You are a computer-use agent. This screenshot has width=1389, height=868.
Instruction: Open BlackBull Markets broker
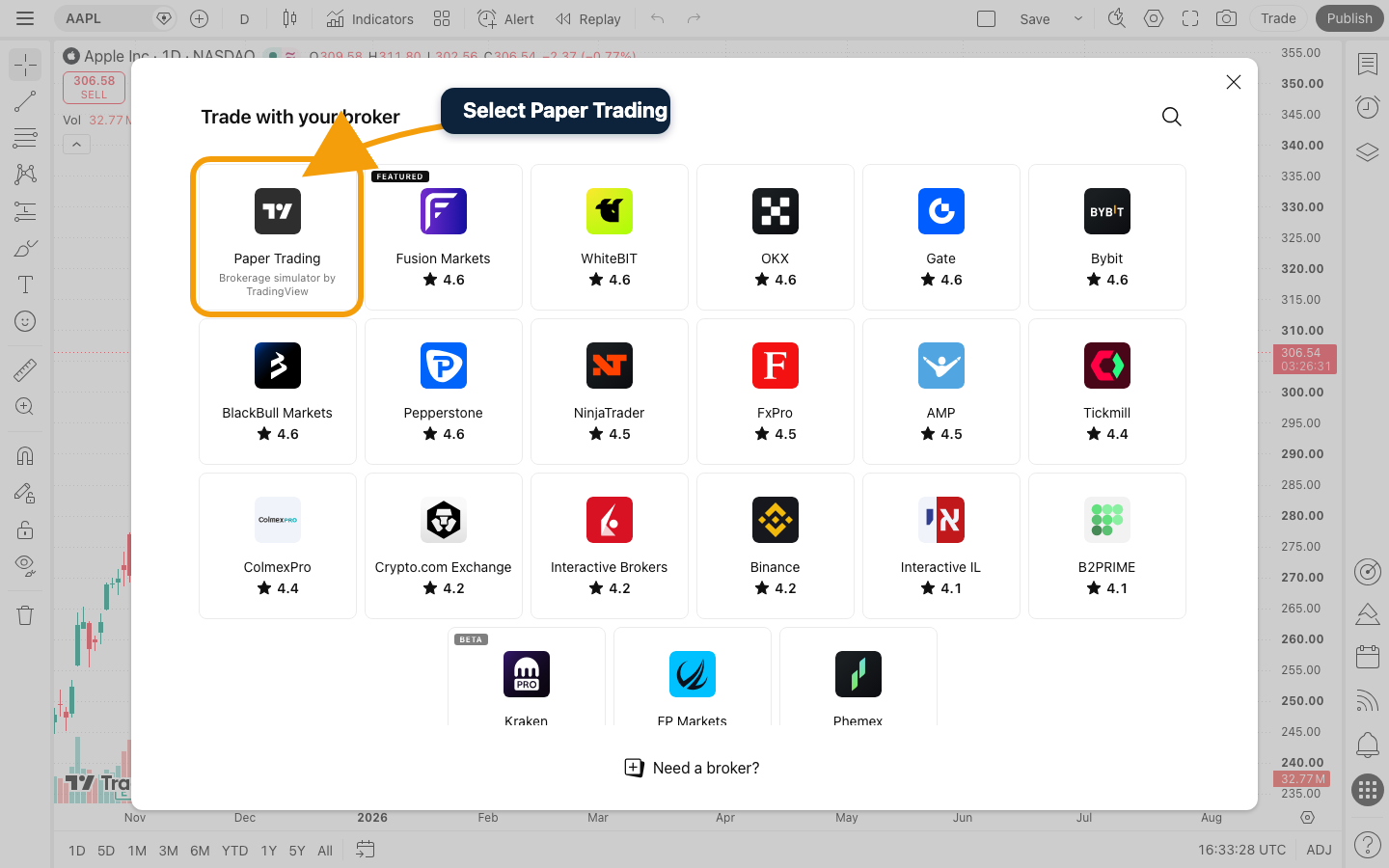[278, 392]
